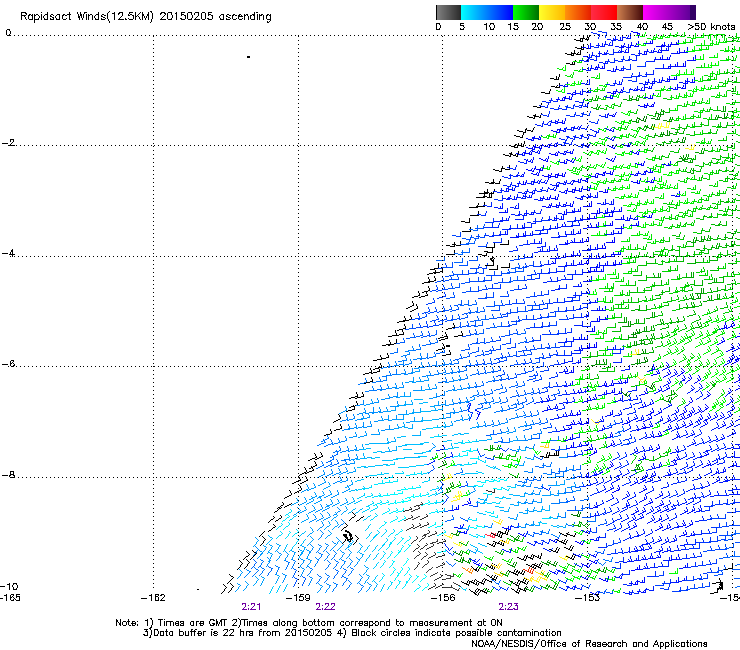Viewport: 740px width, 650px height.
Task: Click the '-8' latitude axis label
Action: click(x=8, y=474)
